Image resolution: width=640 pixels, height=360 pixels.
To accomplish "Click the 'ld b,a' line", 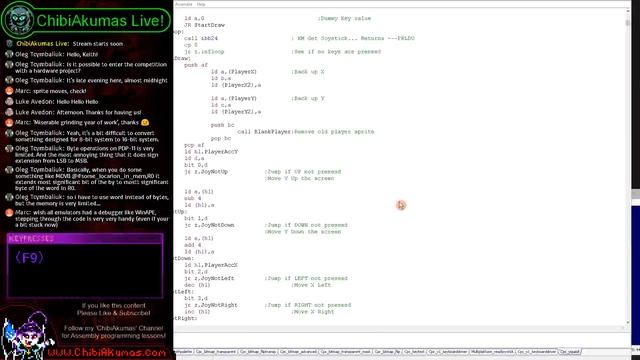I will [221, 78].
